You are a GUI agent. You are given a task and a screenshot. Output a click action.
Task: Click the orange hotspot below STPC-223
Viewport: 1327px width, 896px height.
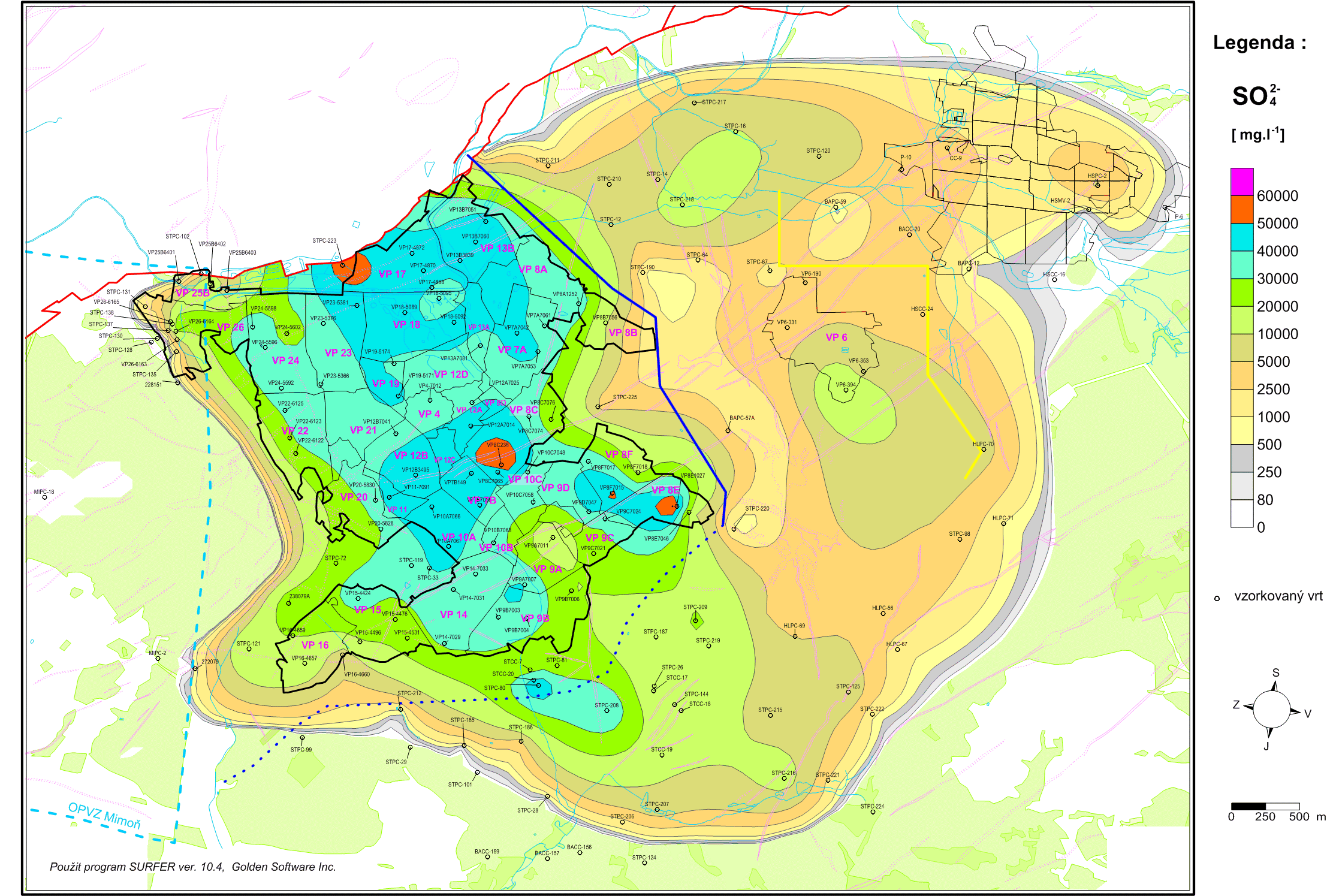click(x=352, y=270)
